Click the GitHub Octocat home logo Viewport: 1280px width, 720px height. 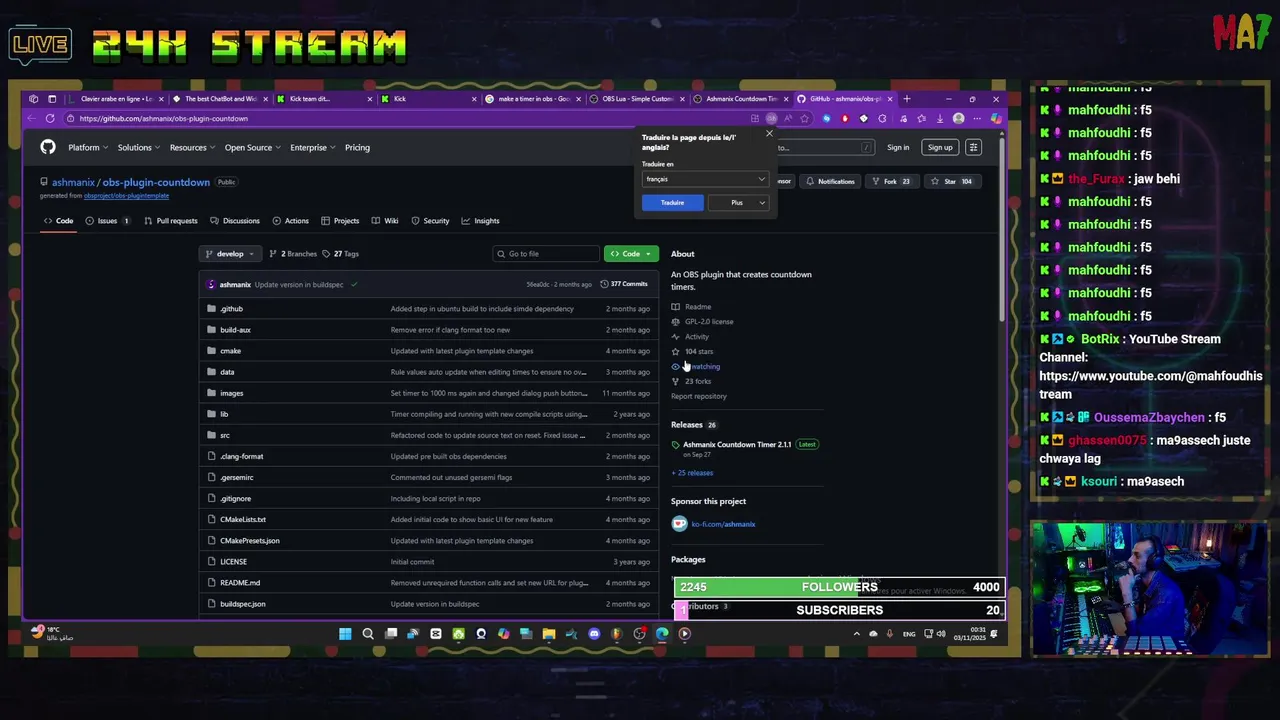[48, 147]
